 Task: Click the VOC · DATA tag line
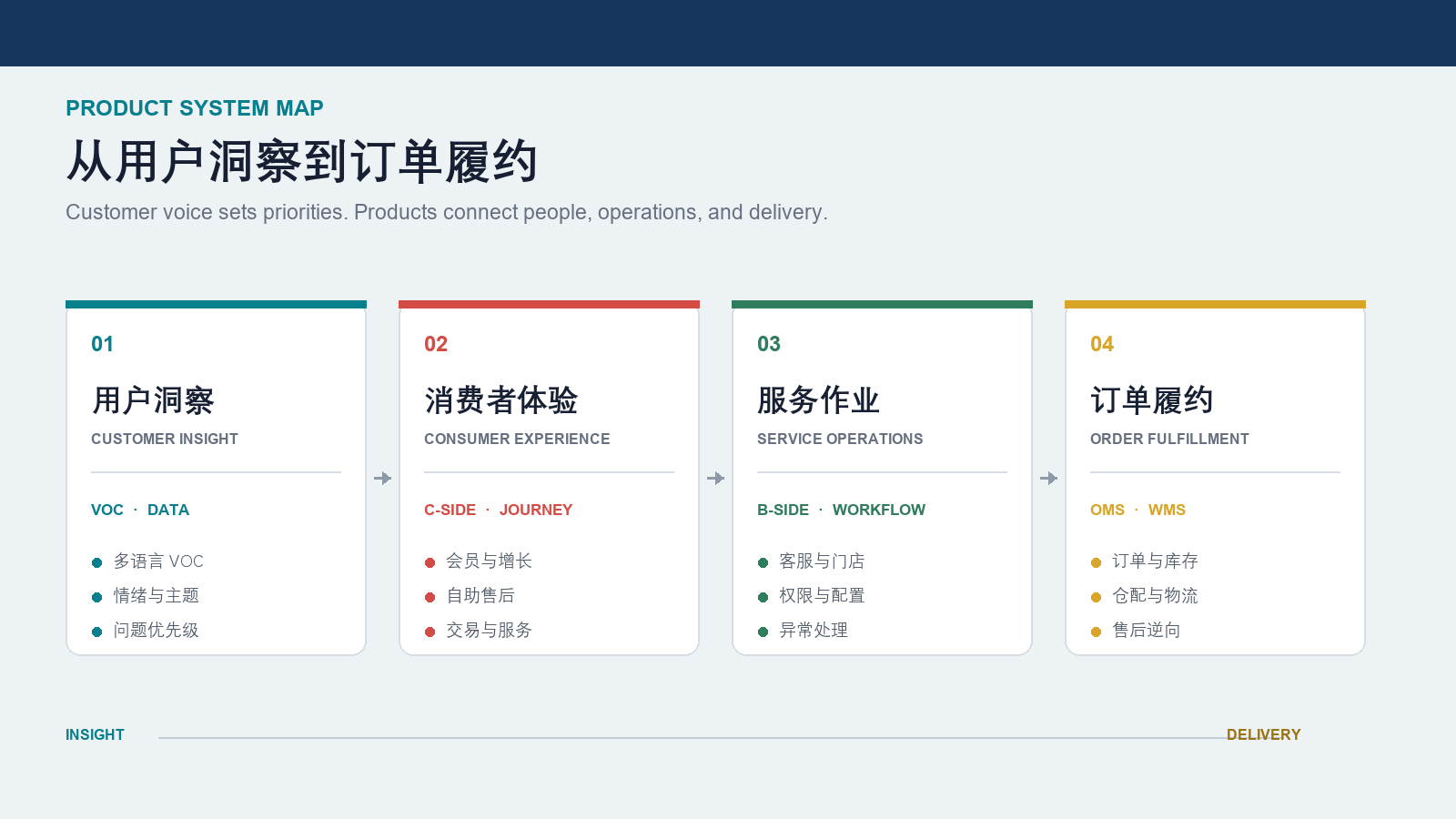point(140,510)
